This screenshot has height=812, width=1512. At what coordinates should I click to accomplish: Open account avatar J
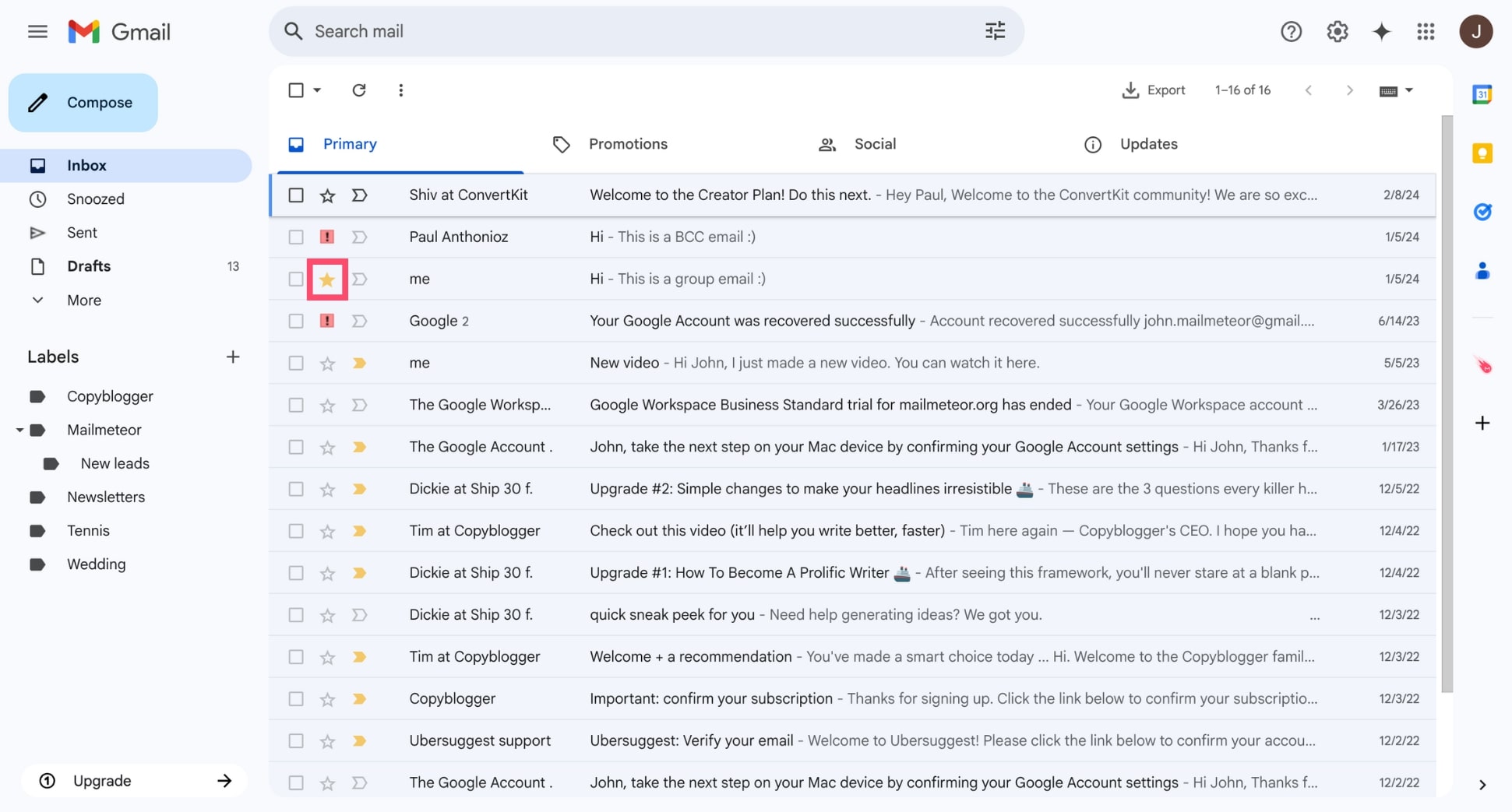pos(1475,32)
